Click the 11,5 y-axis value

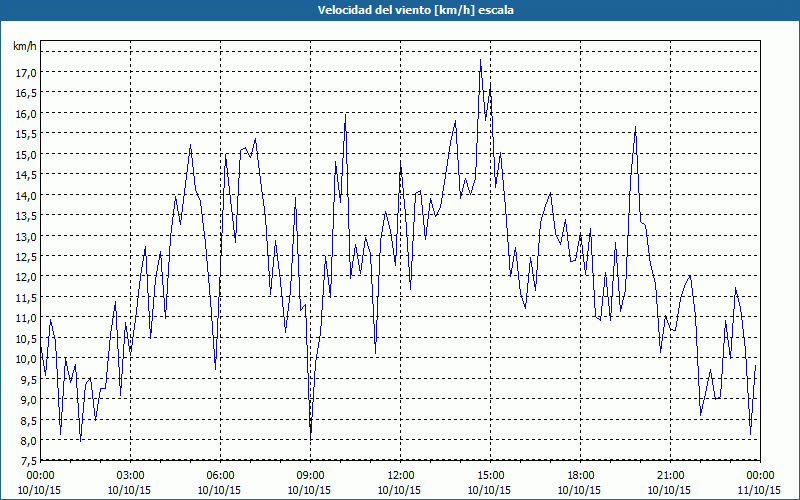coord(26,297)
